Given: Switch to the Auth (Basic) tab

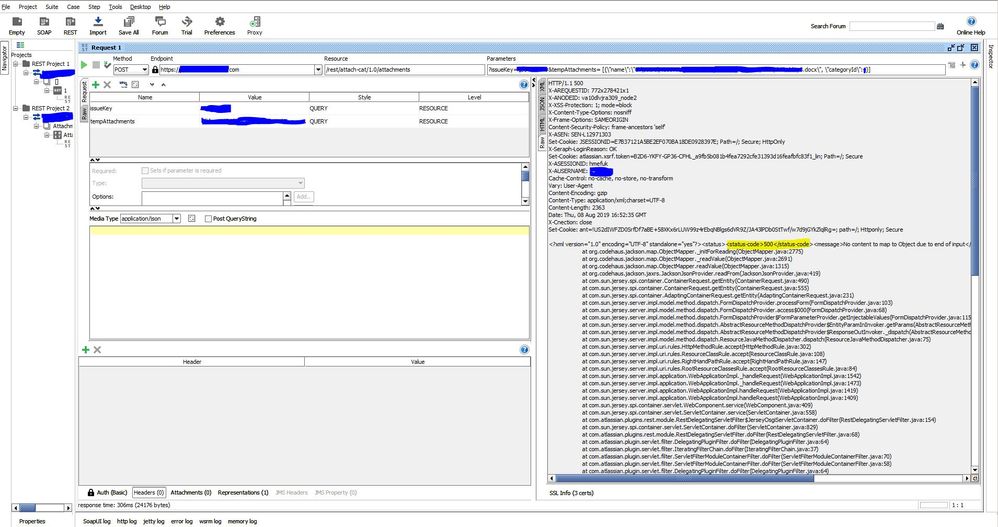Looking at the screenshot, I should click(x=108, y=492).
